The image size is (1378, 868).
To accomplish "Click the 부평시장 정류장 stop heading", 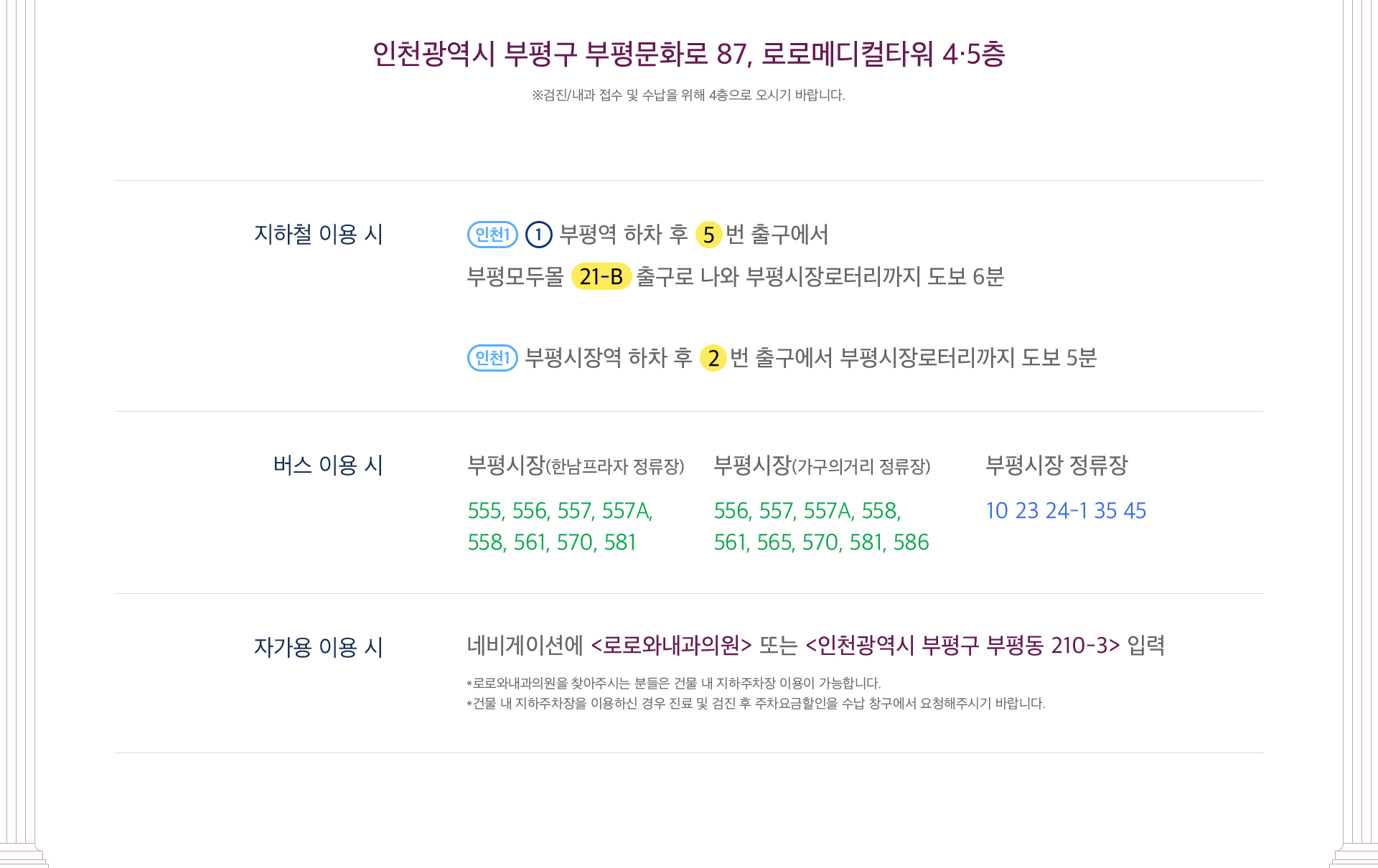I will coord(1056,466).
